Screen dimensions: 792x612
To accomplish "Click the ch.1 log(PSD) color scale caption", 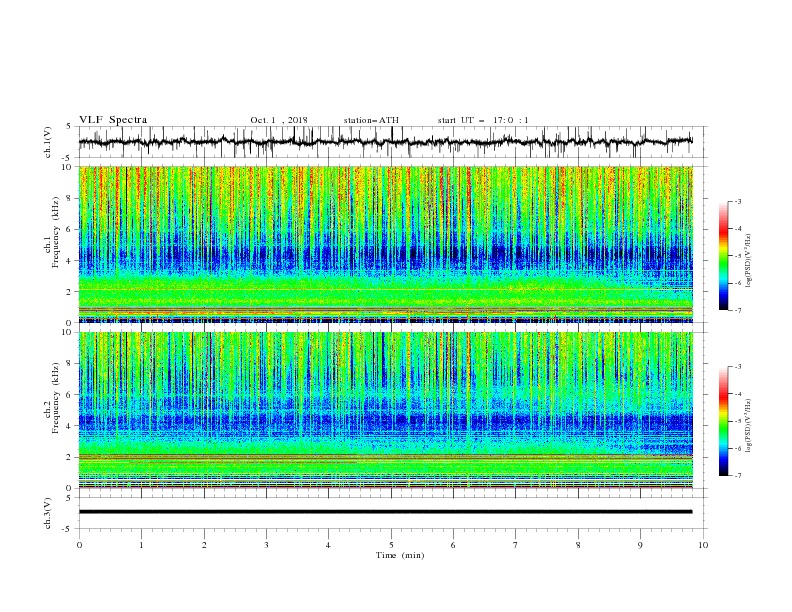I will pos(749,261).
